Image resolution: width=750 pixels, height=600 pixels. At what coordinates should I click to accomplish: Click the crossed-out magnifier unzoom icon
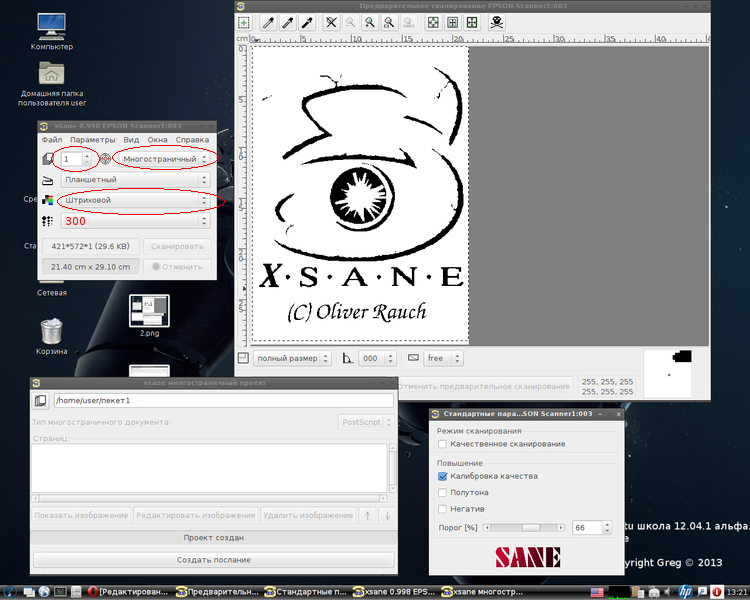[x=331, y=22]
